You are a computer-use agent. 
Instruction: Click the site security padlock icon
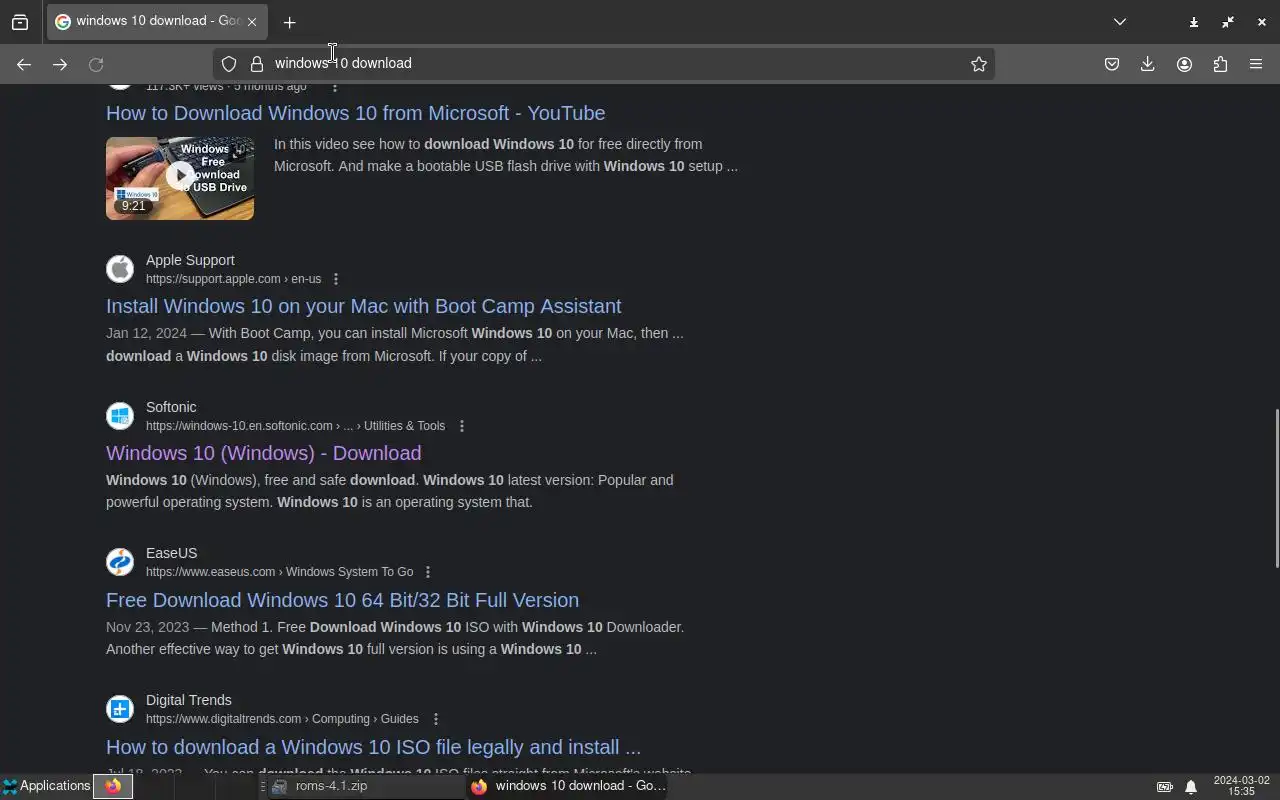[x=257, y=64]
